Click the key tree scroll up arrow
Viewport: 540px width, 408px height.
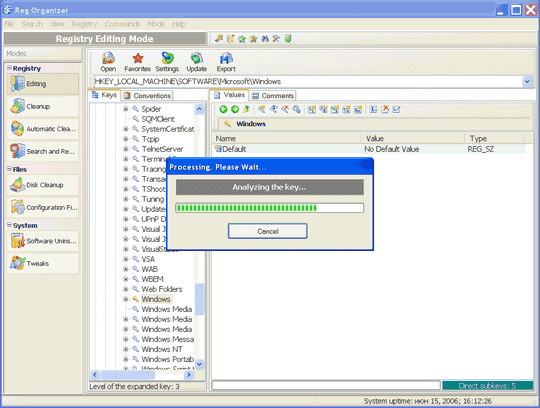tap(199, 109)
